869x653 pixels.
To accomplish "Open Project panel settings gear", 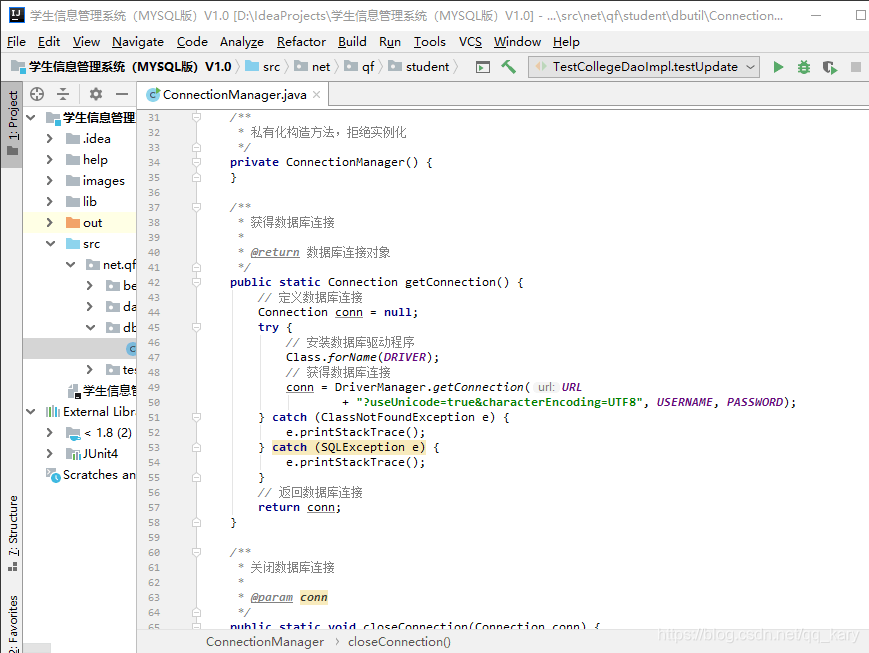I will tap(96, 94).
